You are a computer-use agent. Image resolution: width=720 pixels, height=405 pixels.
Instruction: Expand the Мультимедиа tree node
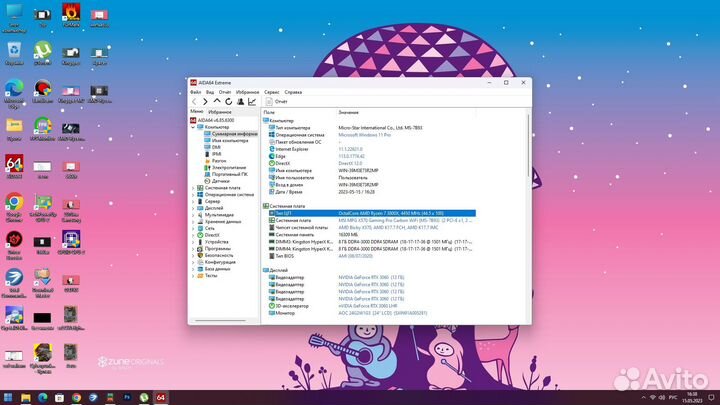pyautogui.click(x=193, y=215)
